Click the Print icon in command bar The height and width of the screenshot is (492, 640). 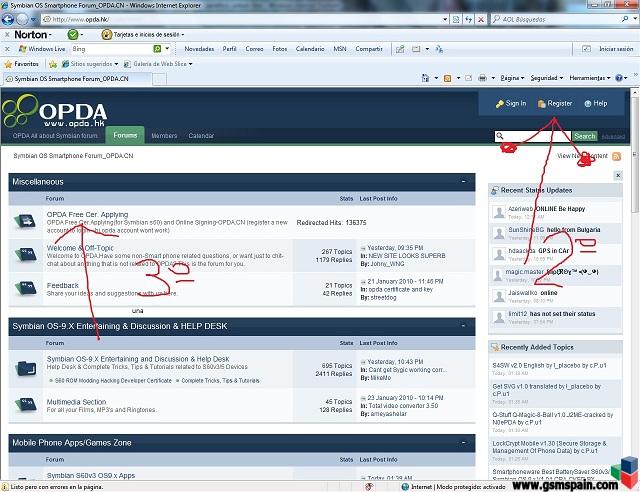pyautogui.click(x=482, y=78)
